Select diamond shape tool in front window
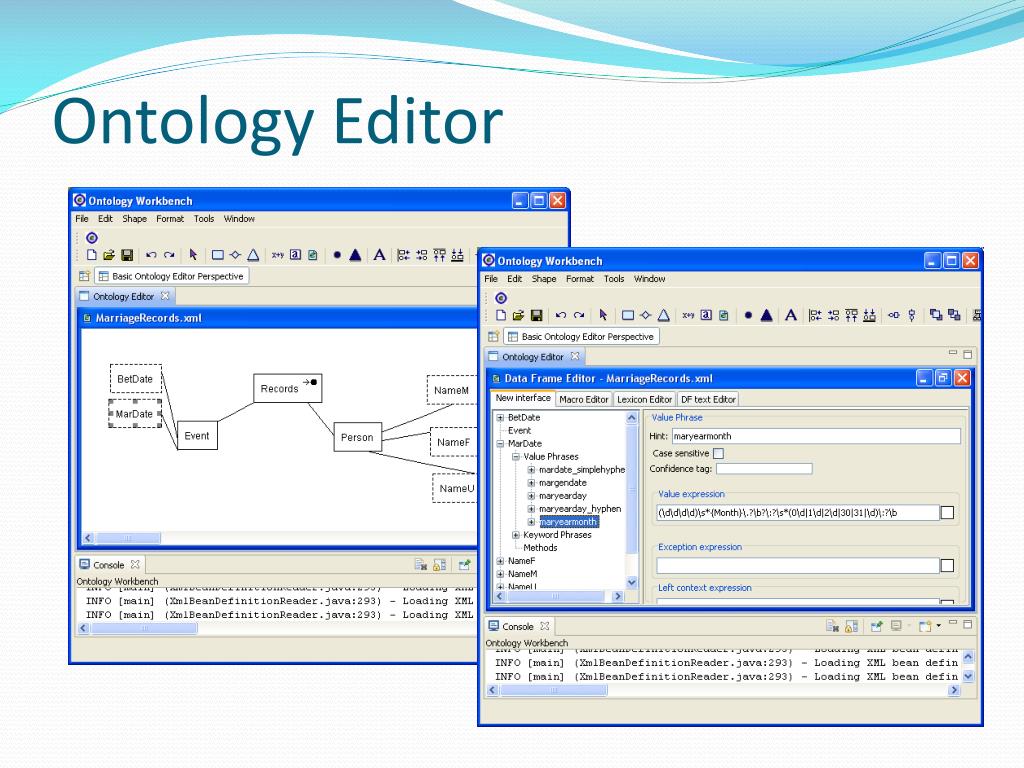 (645, 315)
